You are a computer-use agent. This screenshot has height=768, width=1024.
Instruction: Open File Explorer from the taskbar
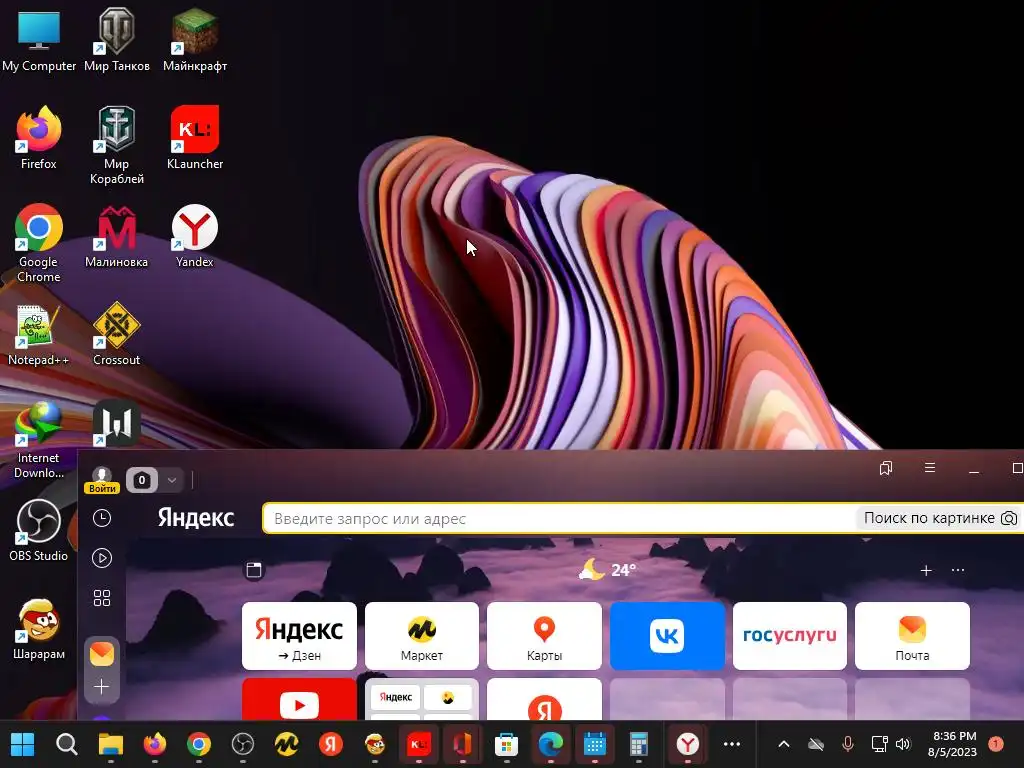[110, 744]
